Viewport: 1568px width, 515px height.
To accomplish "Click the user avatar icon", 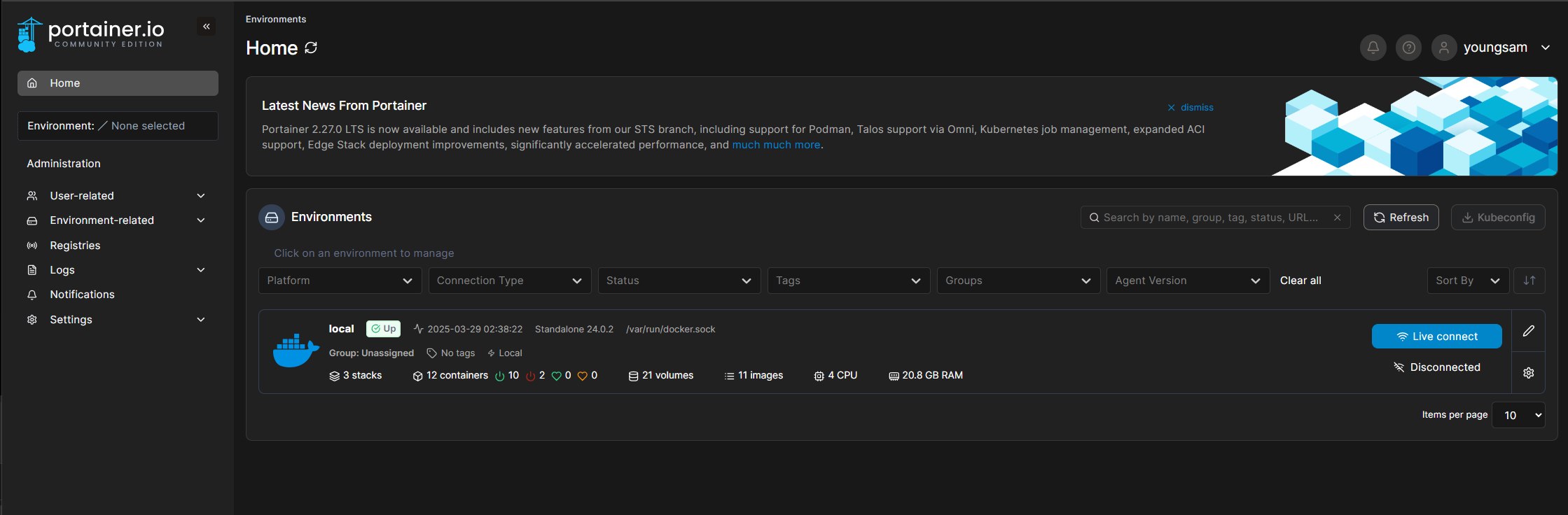I will 1444,48.
